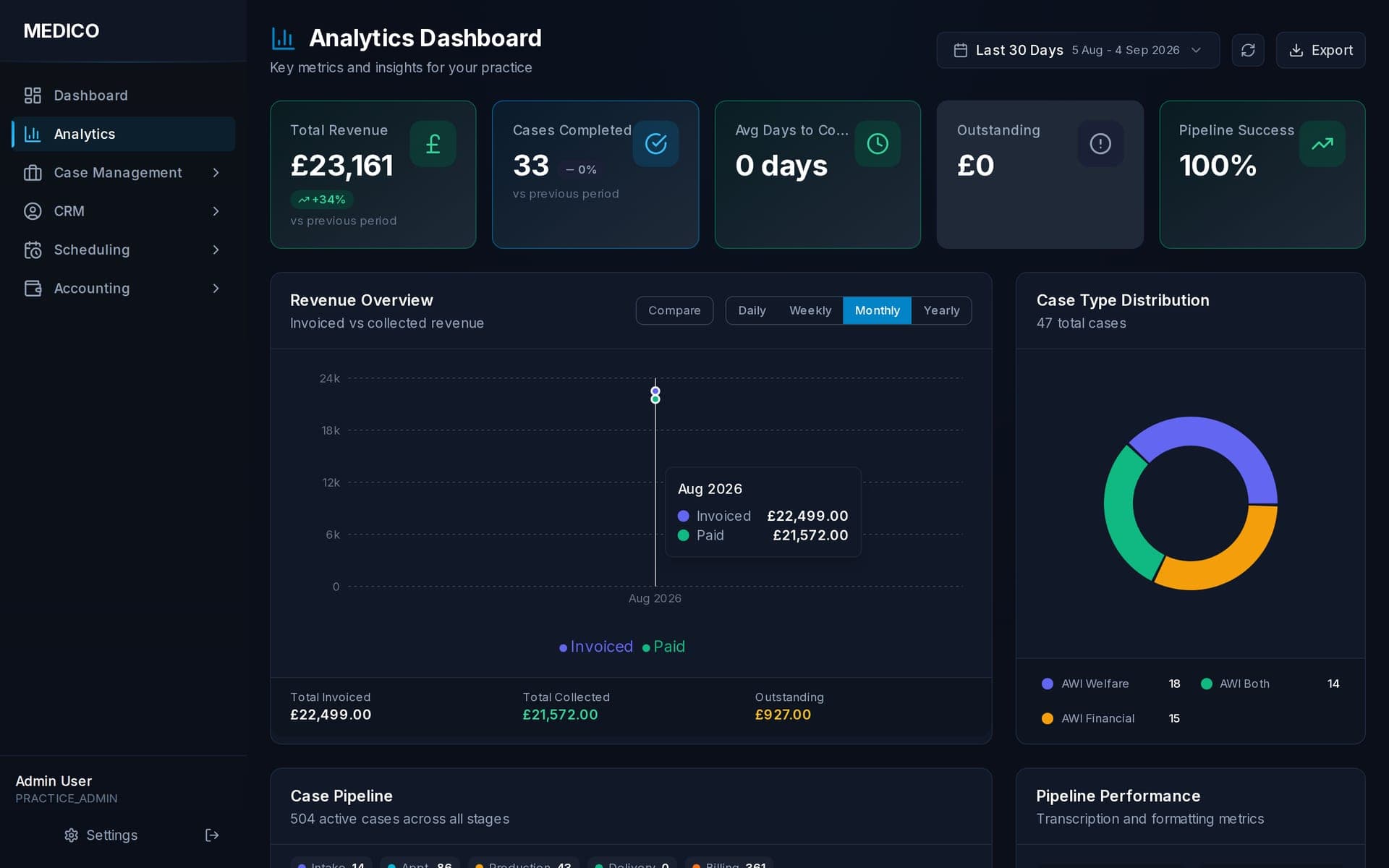This screenshot has width=1389, height=868.
Task: Click the pound sign icon on Total Revenue card
Action: [433, 144]
